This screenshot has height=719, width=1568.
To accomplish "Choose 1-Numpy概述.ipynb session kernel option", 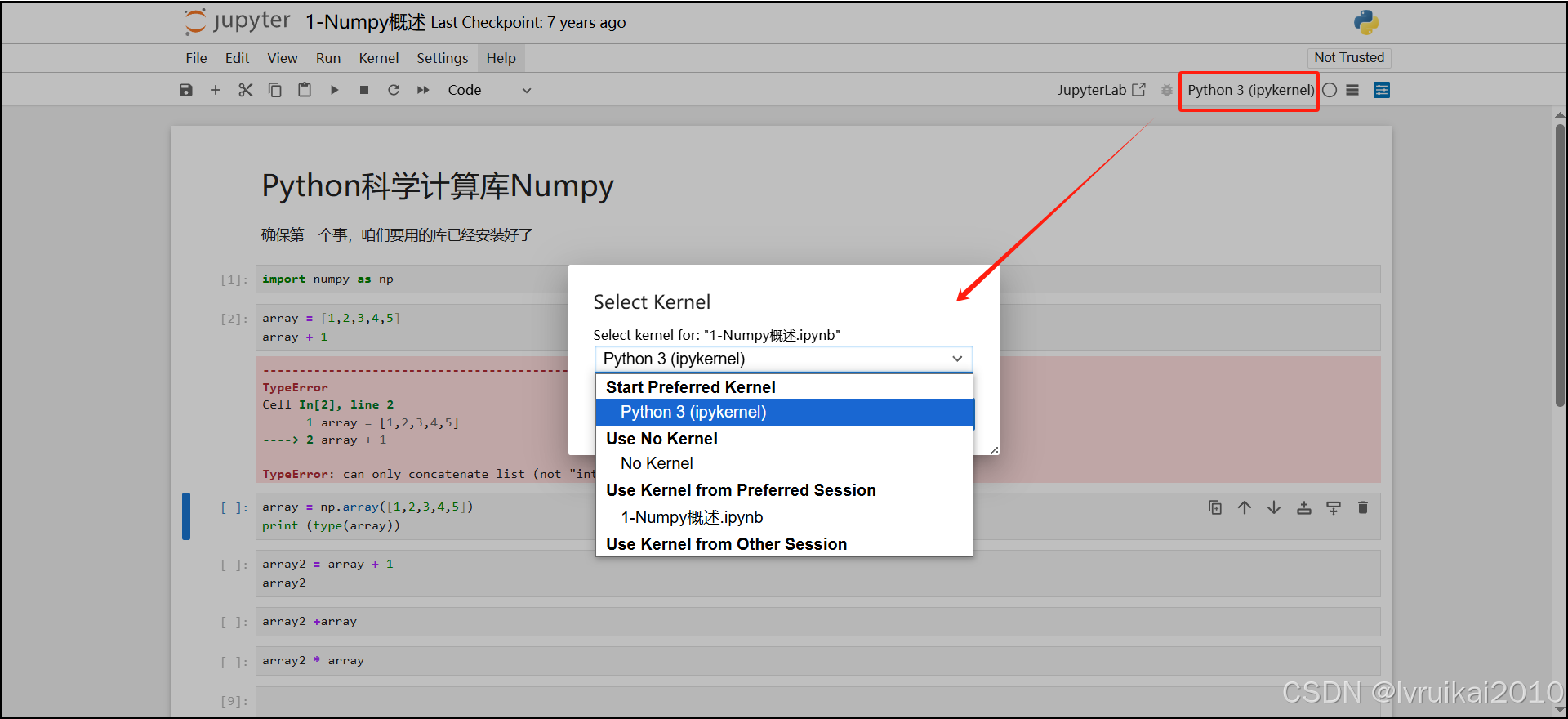I will pyautogui.click(x=784, y=517).
